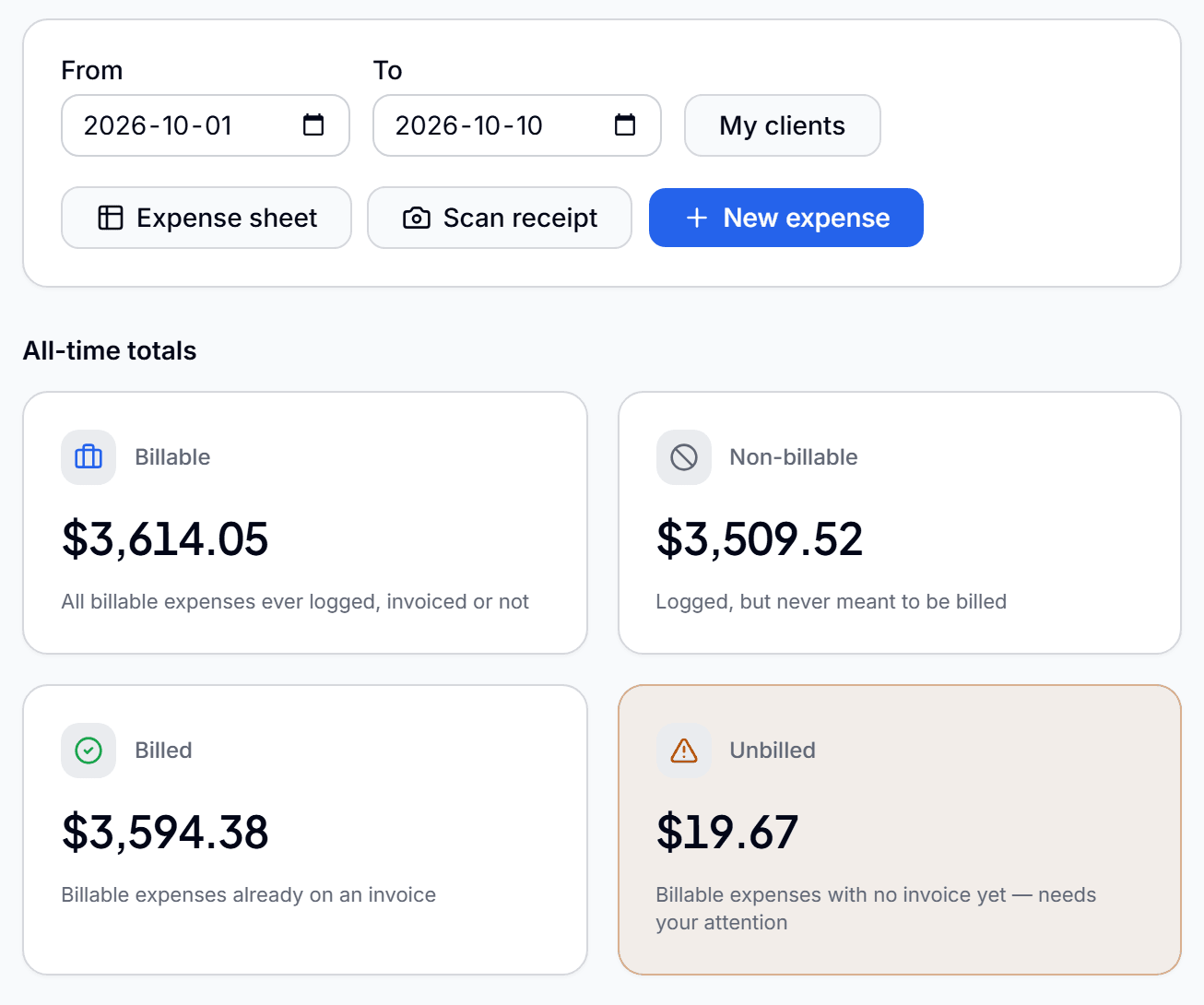
Task: Edit the From date field 2026-10-01
Action: [x=206, y=125]
